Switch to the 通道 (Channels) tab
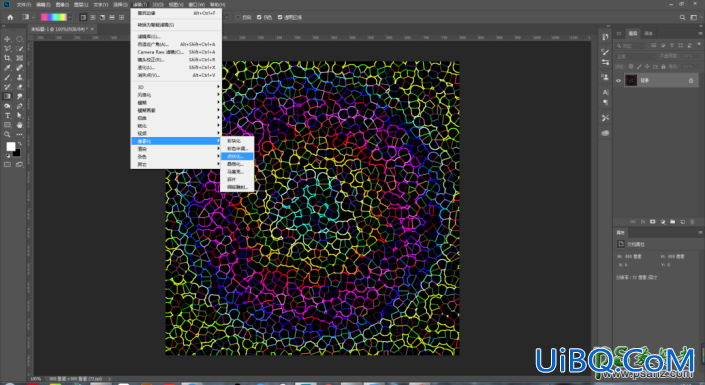The image size is (705, 385). [x=648, y=33]
